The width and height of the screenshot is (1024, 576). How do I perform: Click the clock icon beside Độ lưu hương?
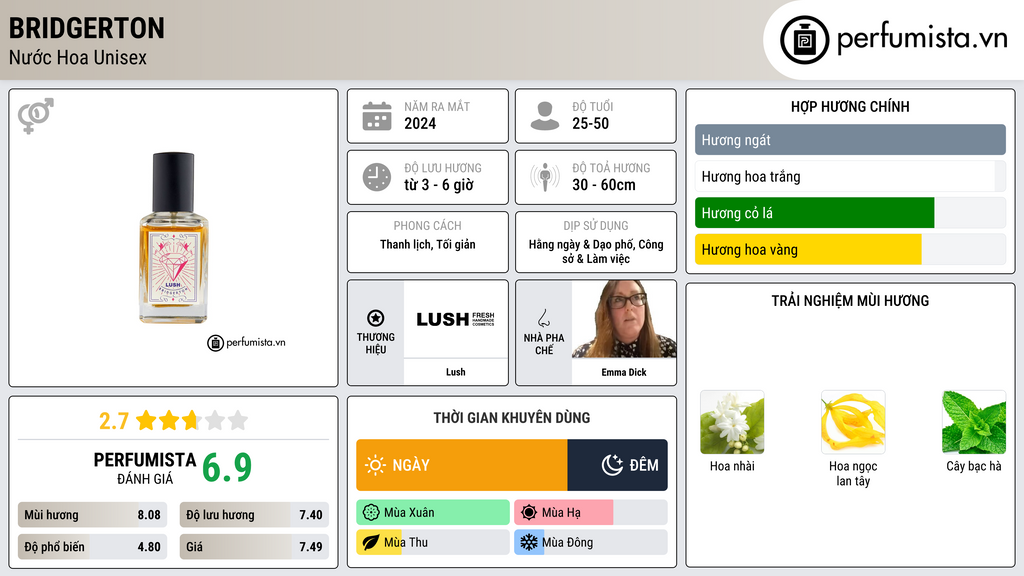pos(377,177)
